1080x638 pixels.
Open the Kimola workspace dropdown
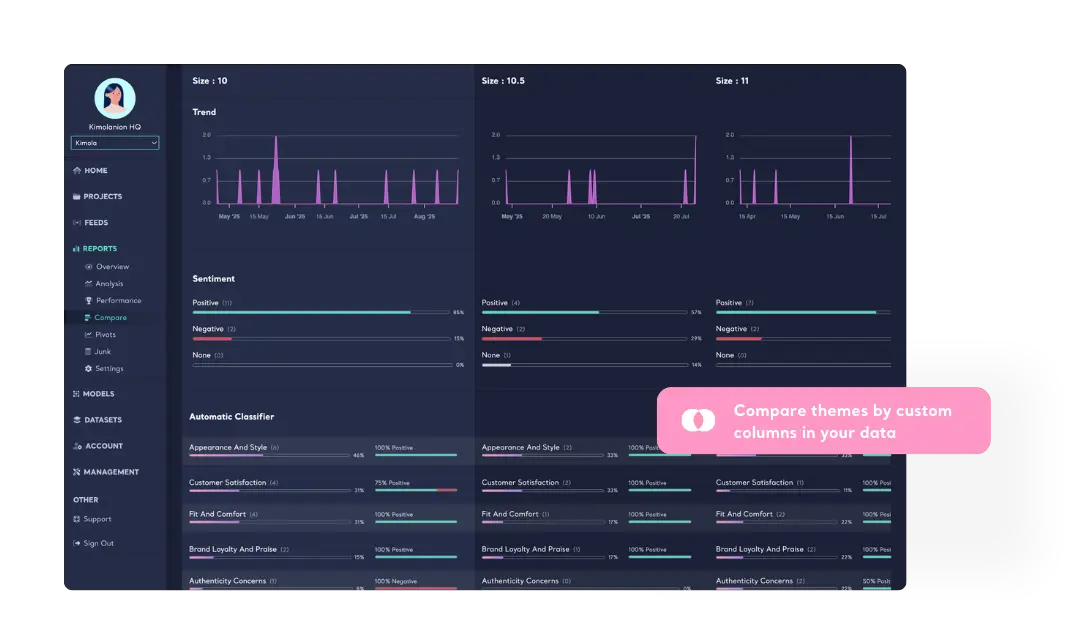tap(114, 142)
